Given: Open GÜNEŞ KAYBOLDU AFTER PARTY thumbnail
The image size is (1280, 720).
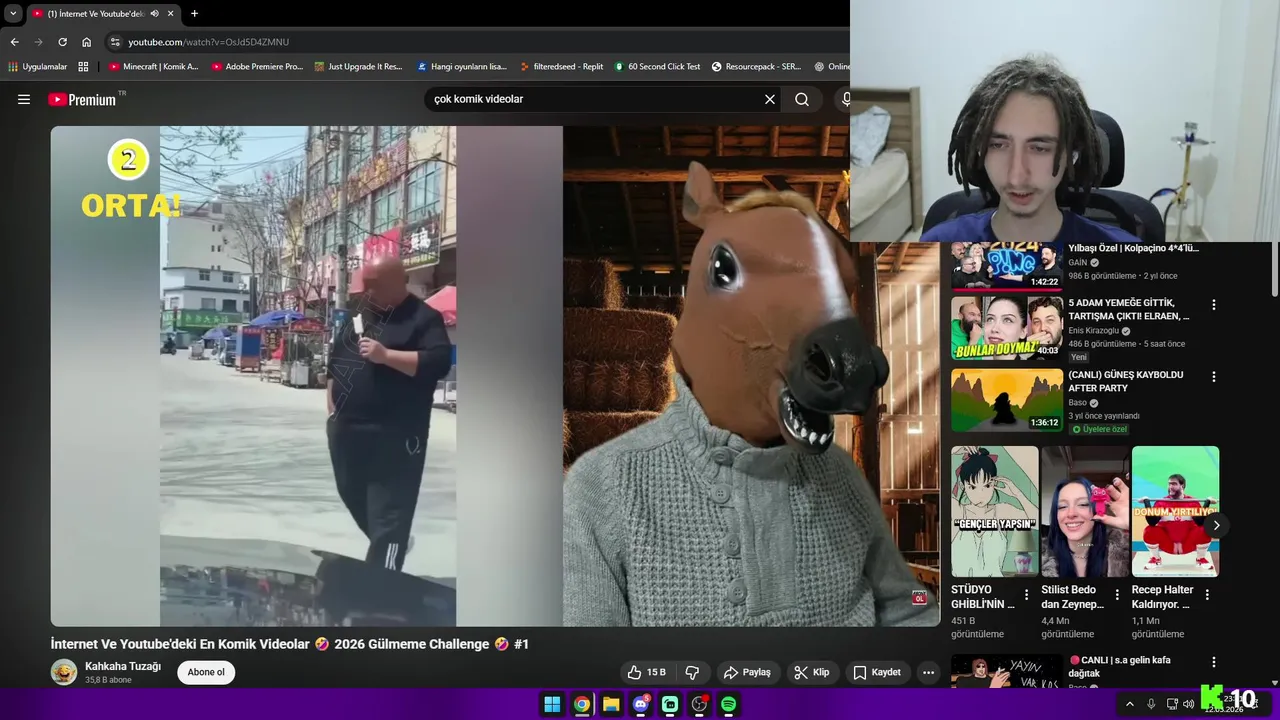Looking at the screenshot, I should 1006,400.
